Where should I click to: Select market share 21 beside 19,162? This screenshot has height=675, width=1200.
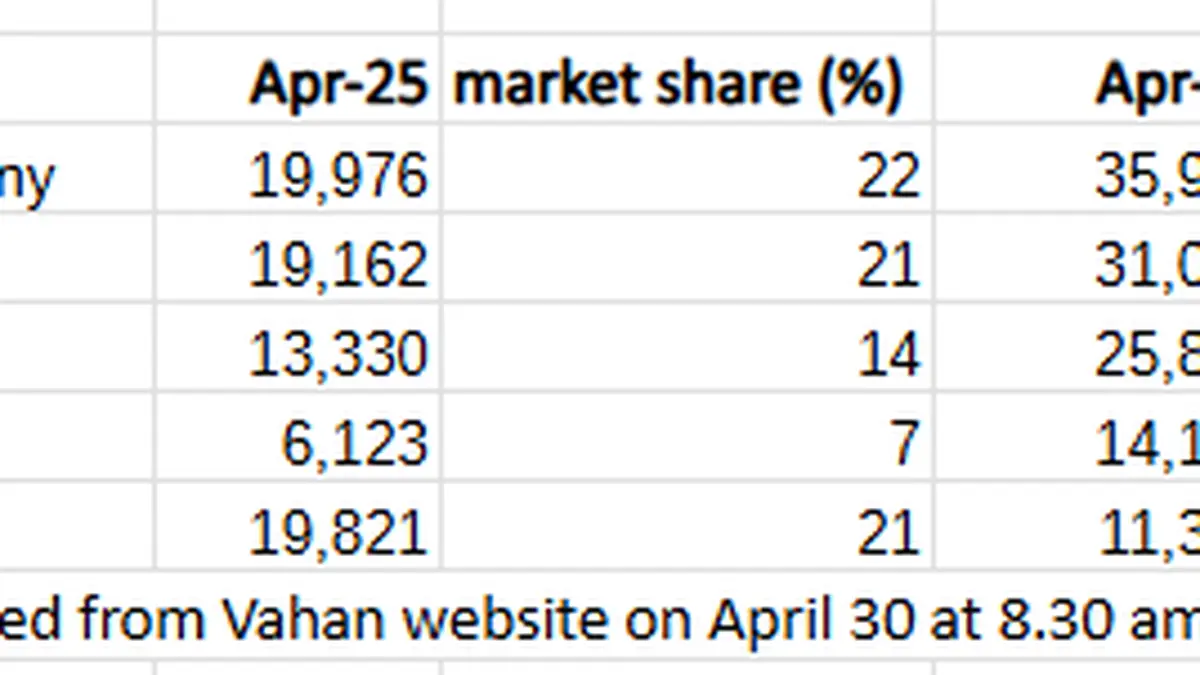(887, 265)
